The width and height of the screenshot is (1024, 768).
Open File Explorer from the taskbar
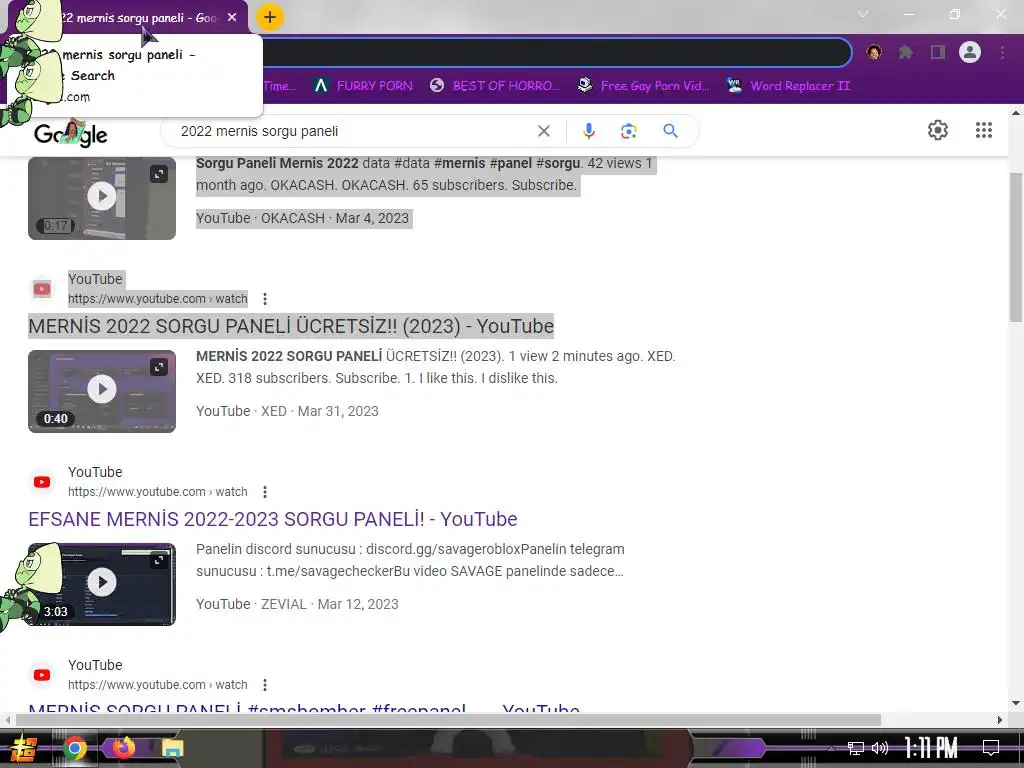click(172, 748)
